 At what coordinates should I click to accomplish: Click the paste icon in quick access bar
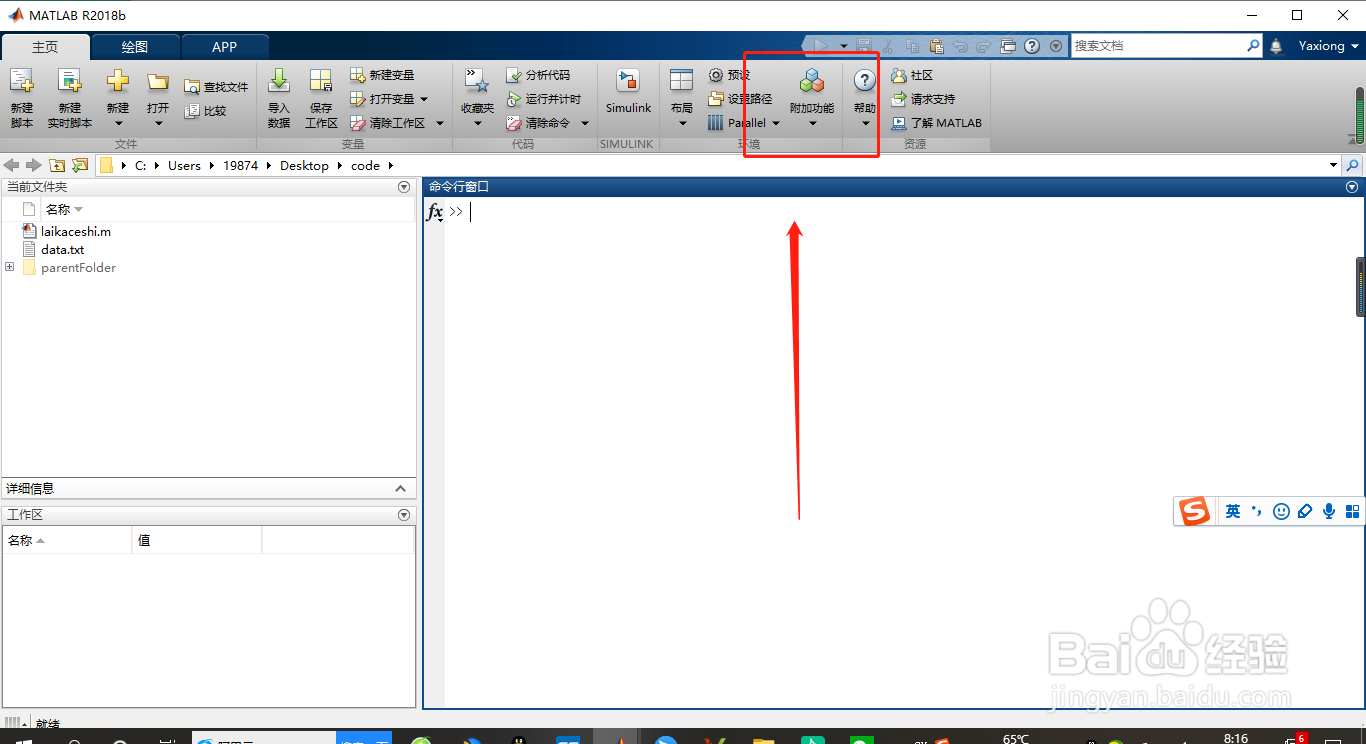coord(936,46)
